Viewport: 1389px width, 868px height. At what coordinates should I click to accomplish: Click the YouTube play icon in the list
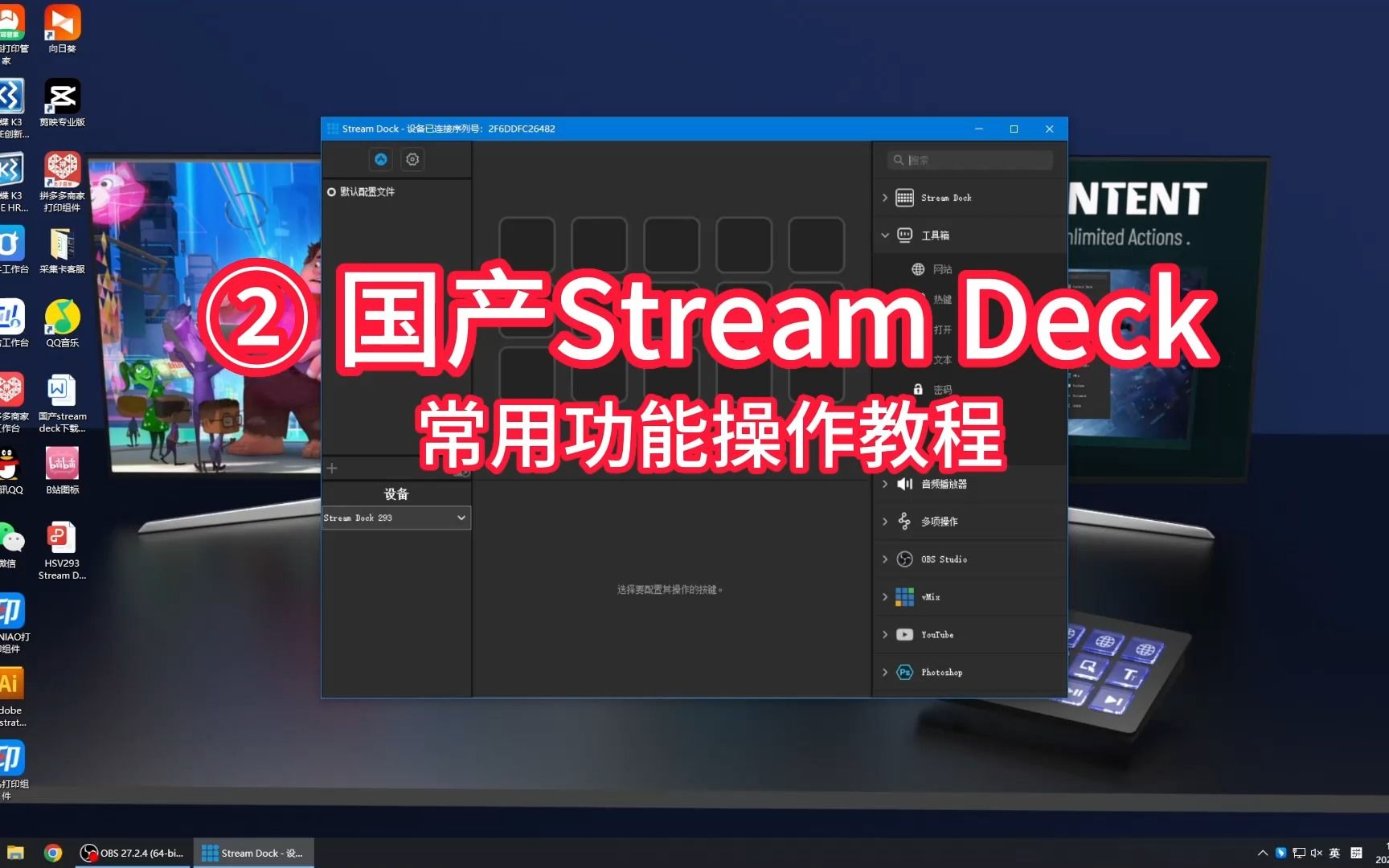[905, 635]
